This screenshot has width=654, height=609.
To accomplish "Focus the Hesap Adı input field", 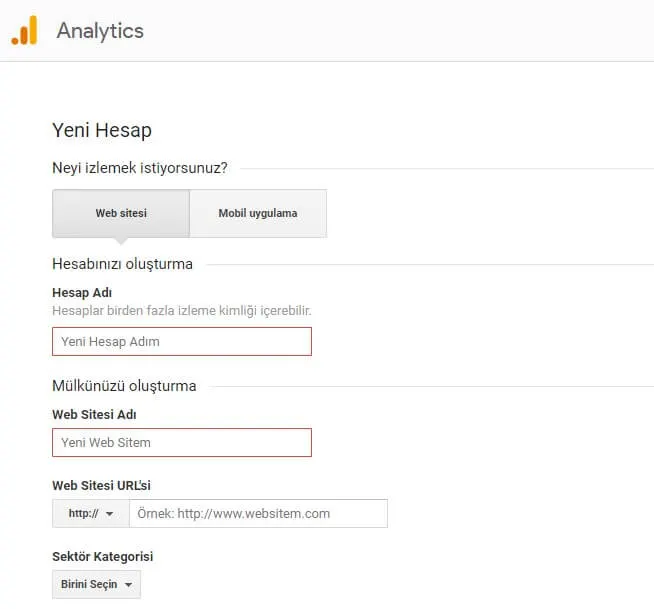I will [x=182, y=342].
